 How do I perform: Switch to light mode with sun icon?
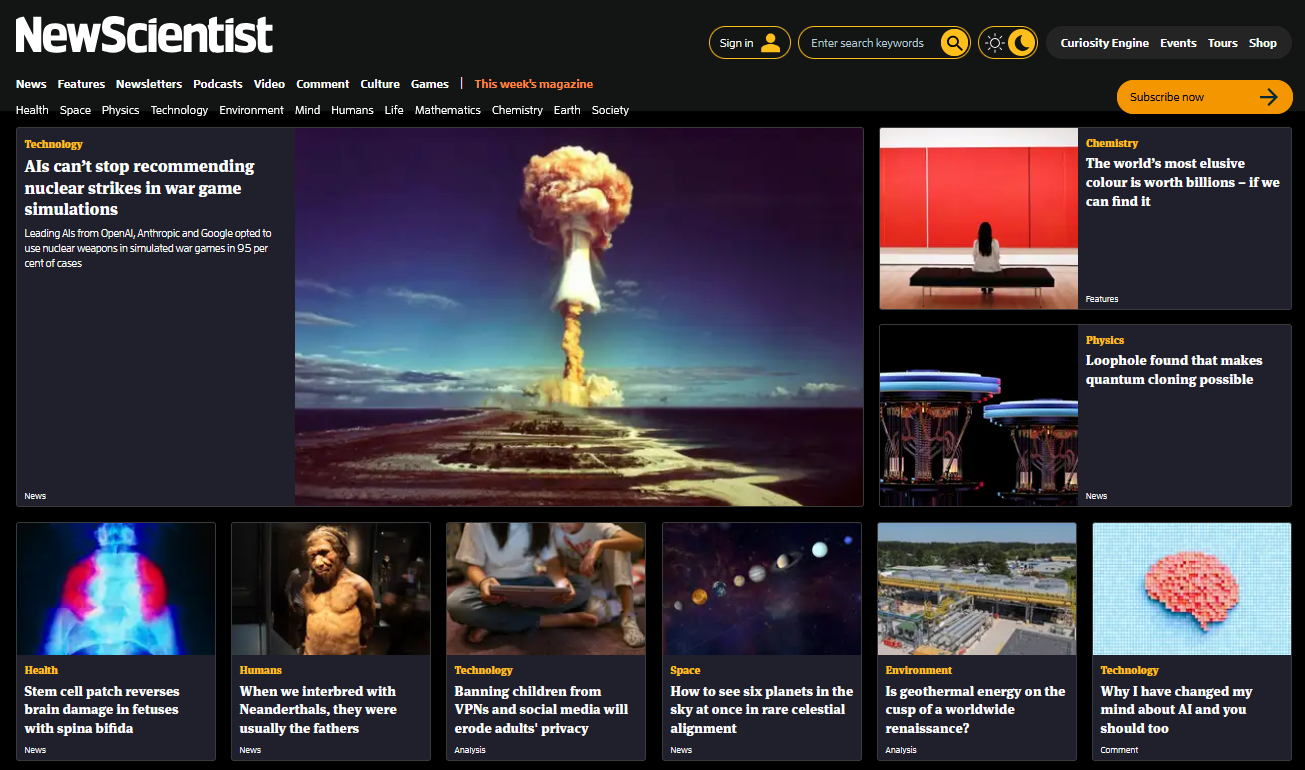point(994,43)
